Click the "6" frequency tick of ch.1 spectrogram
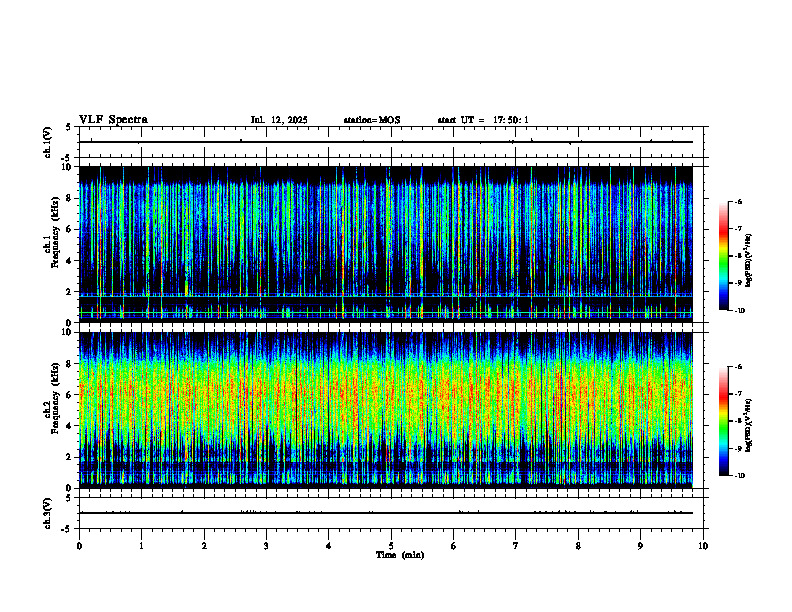Screen dimensions: 792x612 pyautogui.click(x=70, y=230)
